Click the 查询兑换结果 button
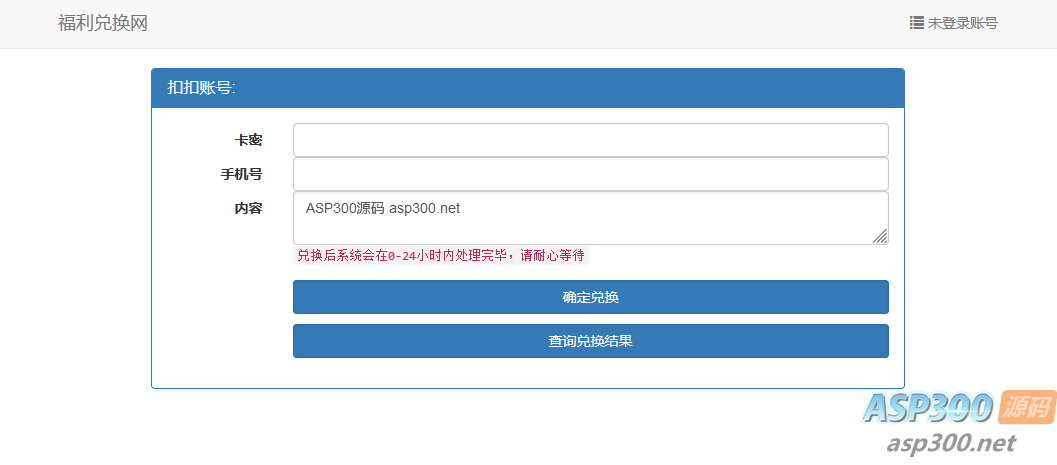The image size is (1057, 465). click(590, 341)
